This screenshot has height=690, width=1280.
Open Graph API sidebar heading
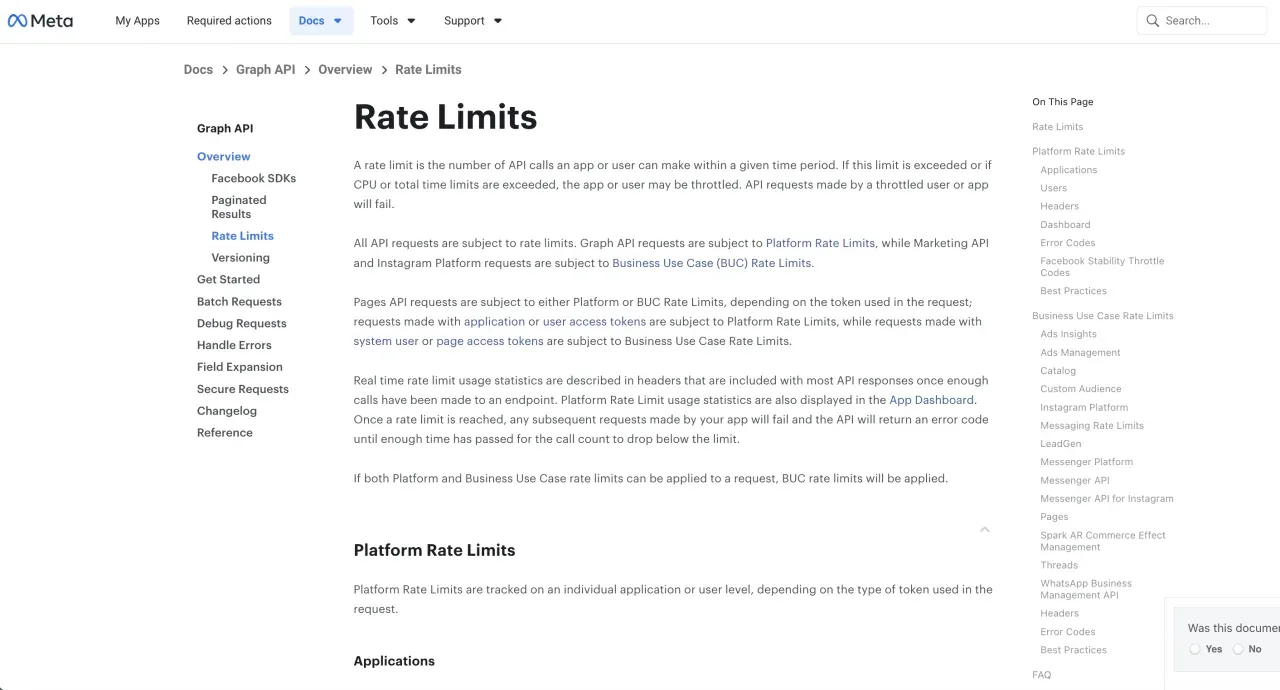225,128
